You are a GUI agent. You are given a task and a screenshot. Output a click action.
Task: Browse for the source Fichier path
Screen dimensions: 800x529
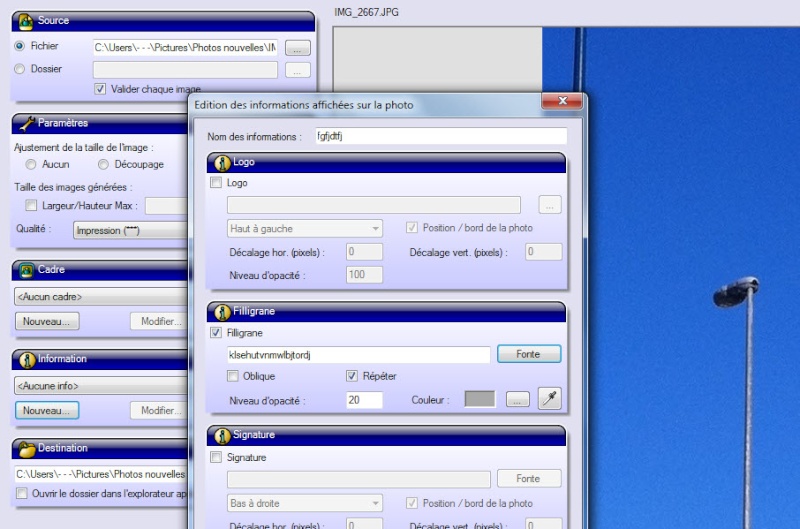pyautogui.click(x=297, y=48)
